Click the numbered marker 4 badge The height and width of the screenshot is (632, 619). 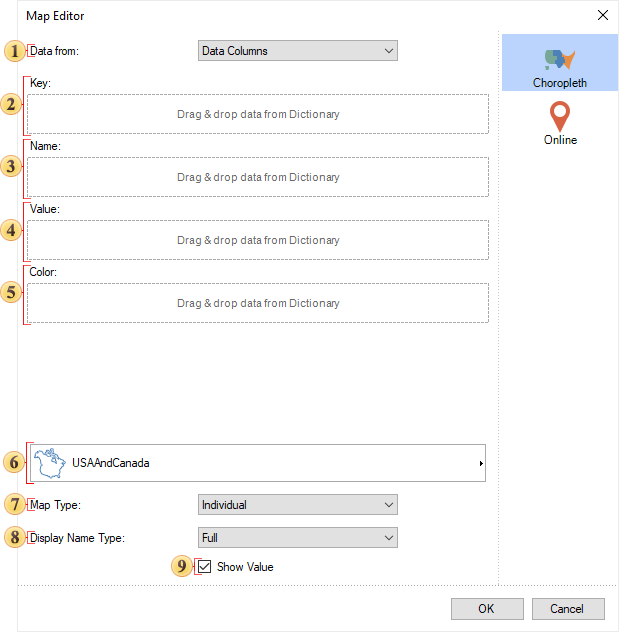pos(13,230)
